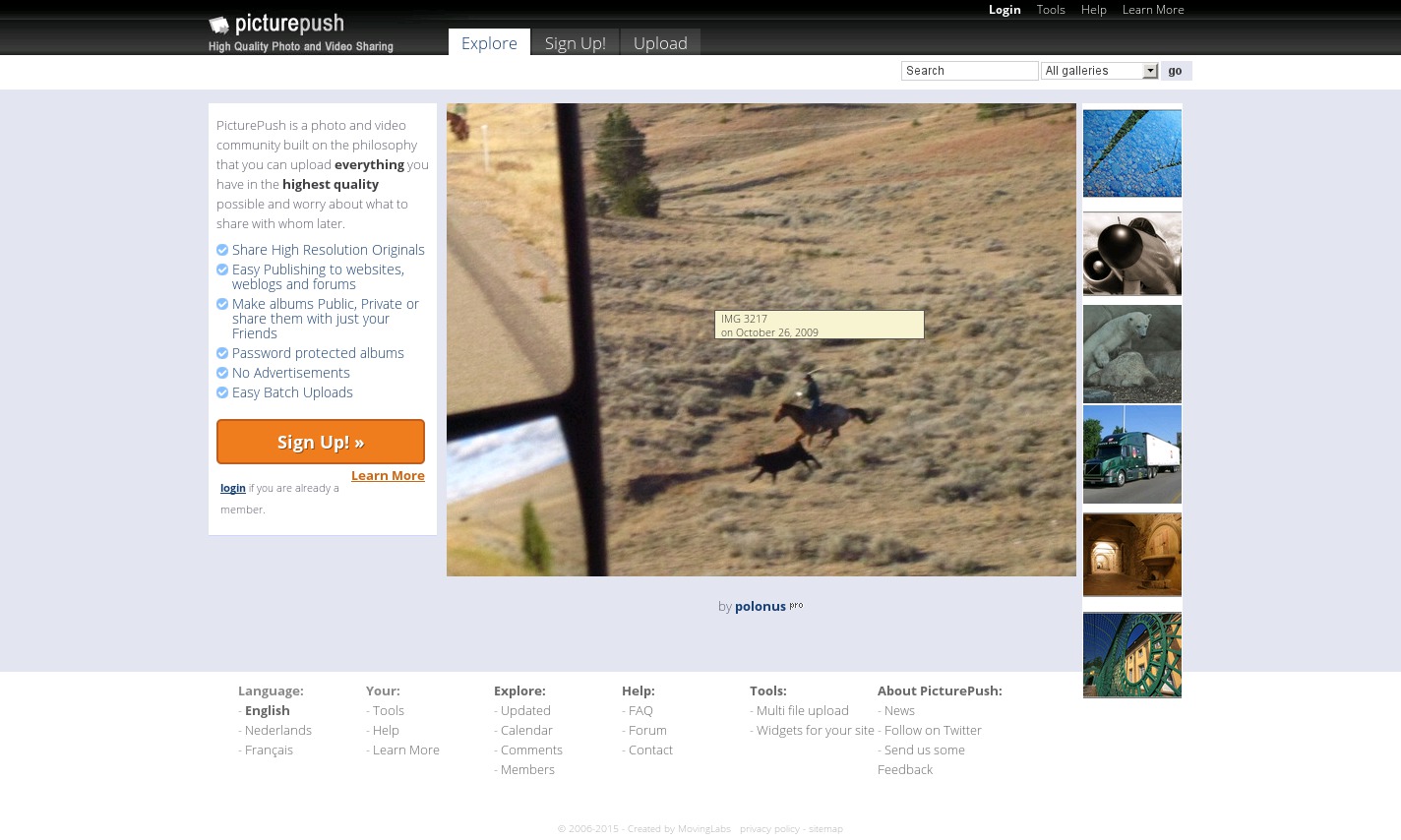Open the black sphere sculpture thumbnail
This screenshot has height=840, width=1401.
[x=1131, y=253]
